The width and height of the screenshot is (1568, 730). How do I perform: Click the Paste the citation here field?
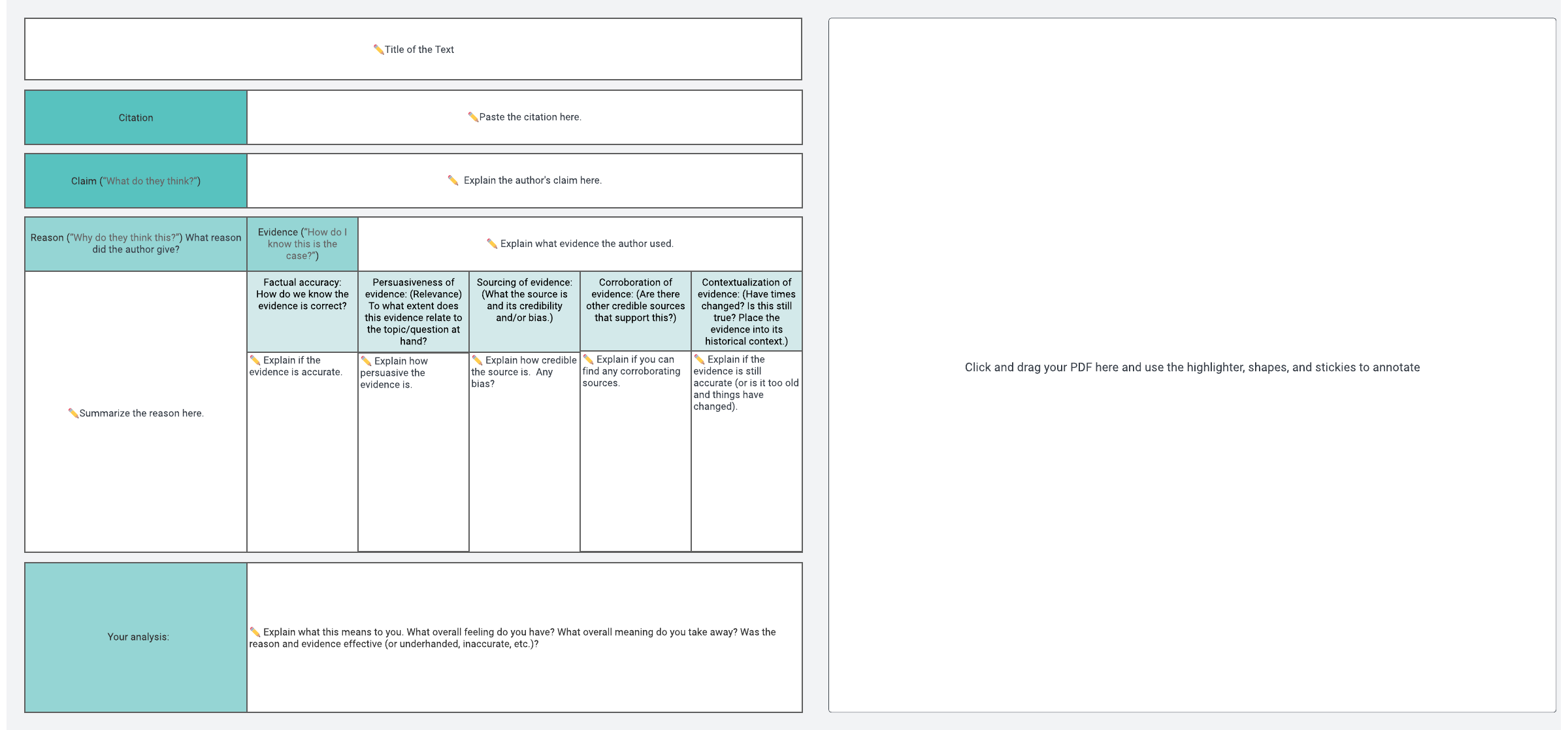[x=529, y=117]
